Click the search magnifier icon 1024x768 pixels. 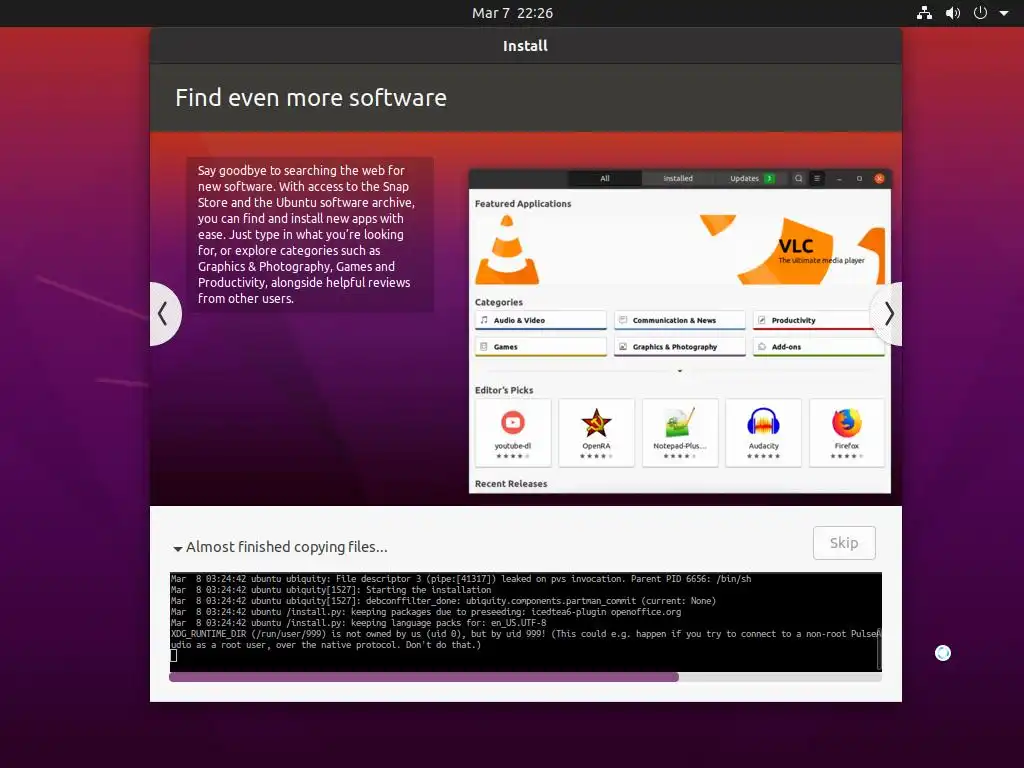tap(798, 178)
